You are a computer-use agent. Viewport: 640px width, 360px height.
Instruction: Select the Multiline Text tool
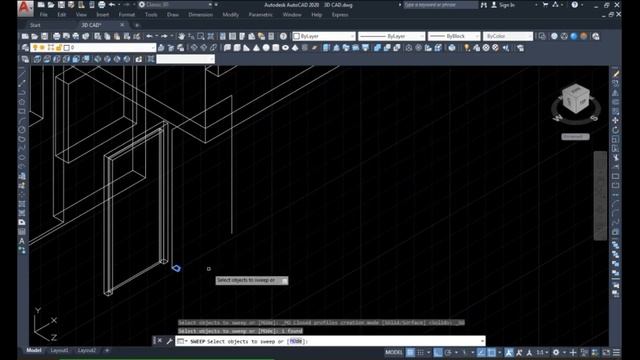22,241
